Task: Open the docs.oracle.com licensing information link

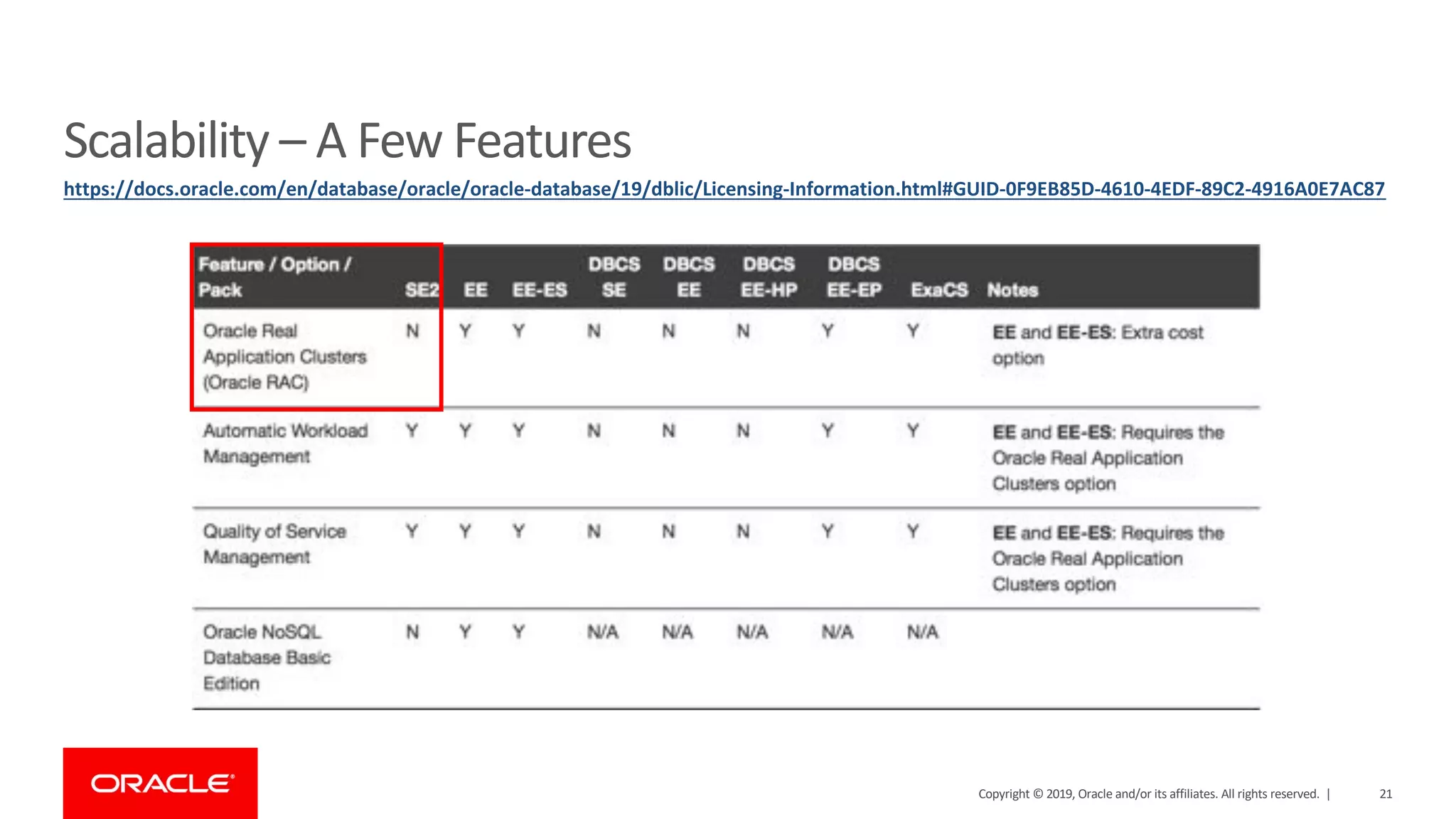Action: coord(724,189)
